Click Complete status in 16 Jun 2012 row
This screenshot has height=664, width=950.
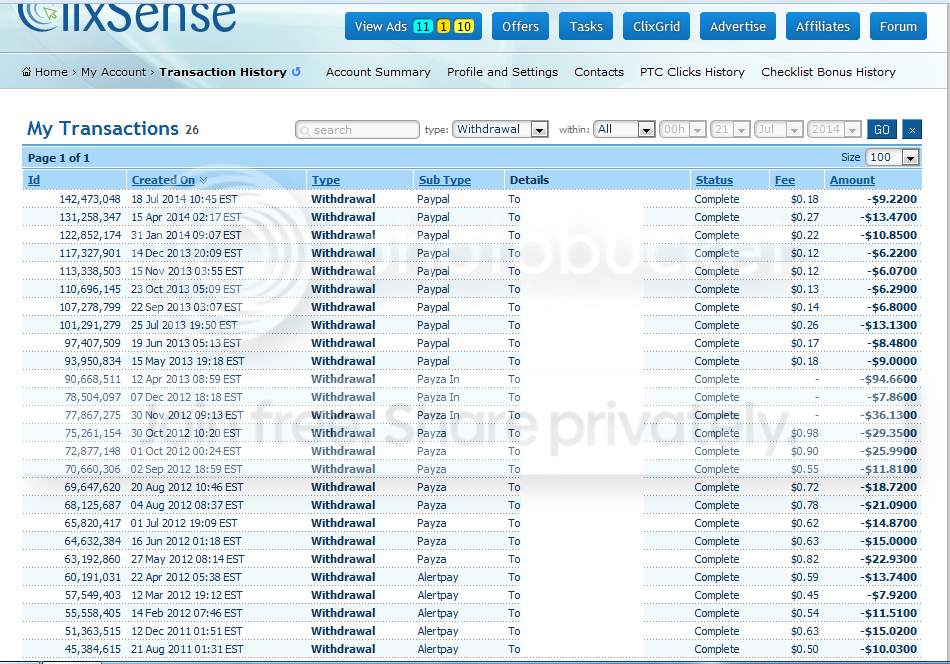pyautogui.click(x=717, y=541)
